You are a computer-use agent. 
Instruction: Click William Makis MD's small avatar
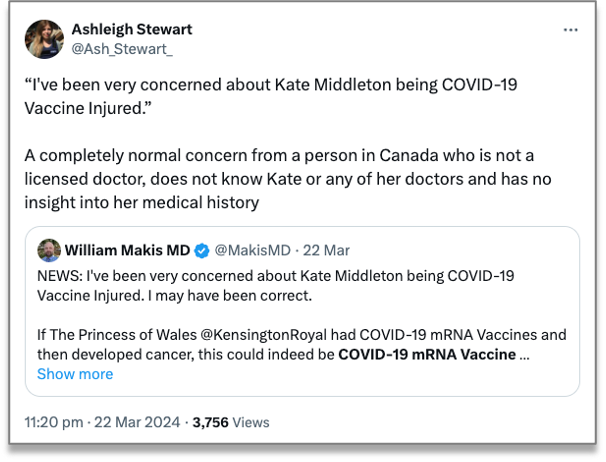pyautogui.click(x=48, y=249)
